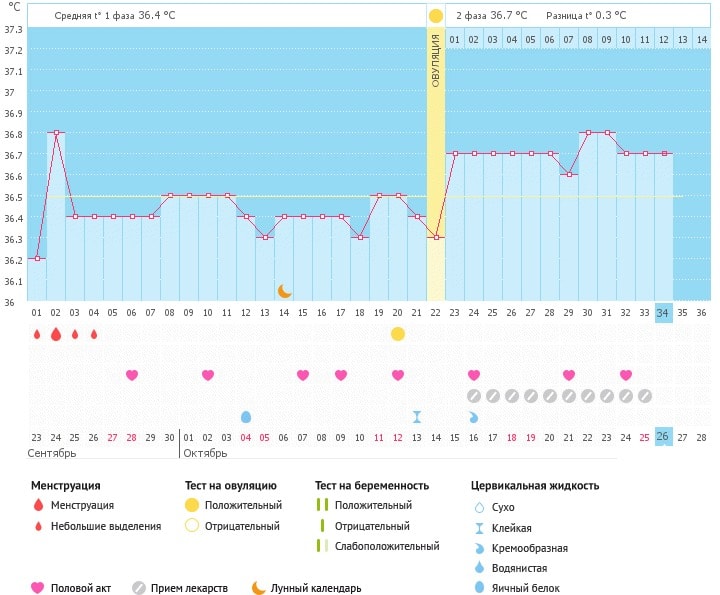Select the creamy fluid icon on day 24
This screenshot has width=720, height=595.
[474, 416]
